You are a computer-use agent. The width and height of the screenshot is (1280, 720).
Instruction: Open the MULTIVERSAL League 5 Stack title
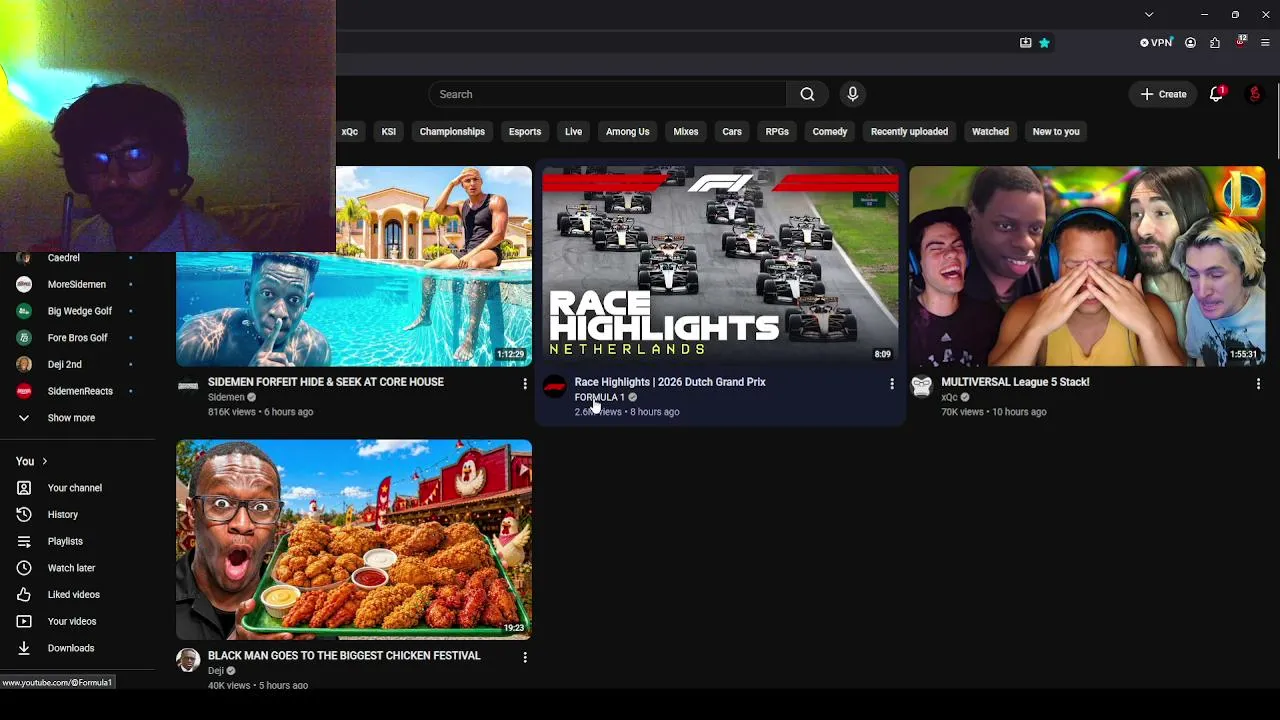click(1015, 382)
